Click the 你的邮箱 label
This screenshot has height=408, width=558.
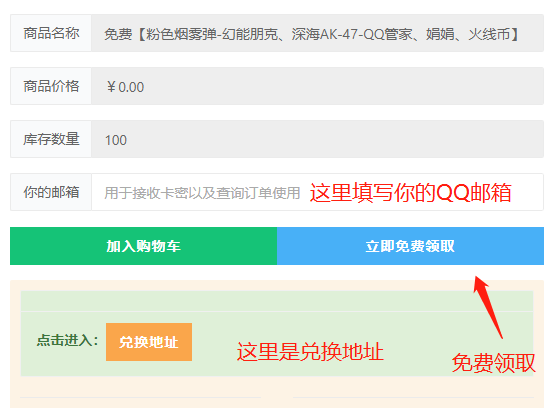(51, 192)
